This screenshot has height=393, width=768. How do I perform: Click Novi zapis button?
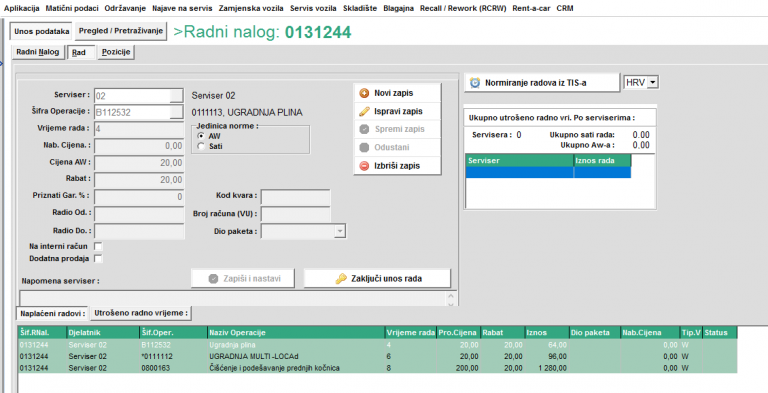coord(397,93)
